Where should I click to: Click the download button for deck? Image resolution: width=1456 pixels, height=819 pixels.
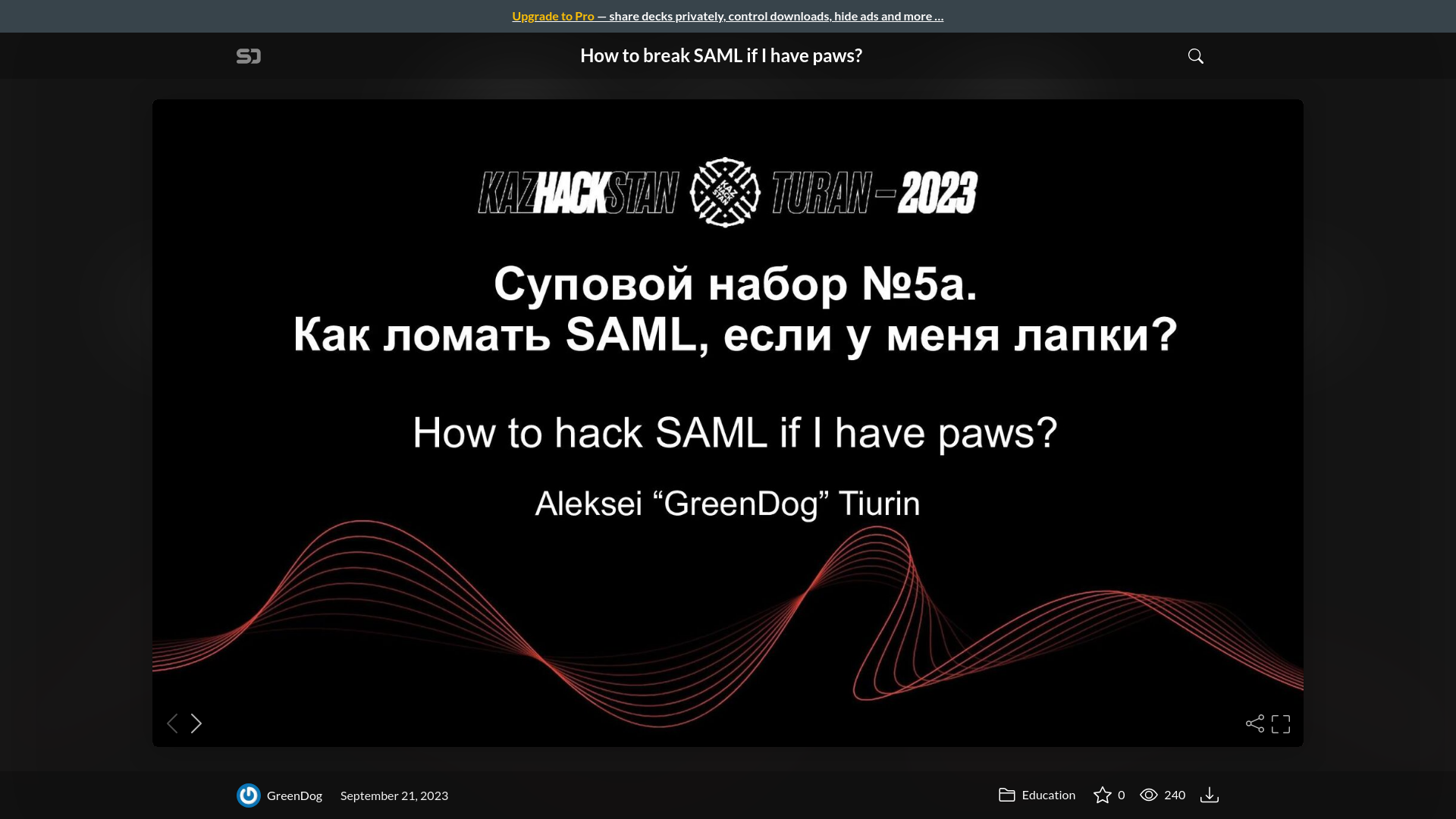(1210, 794)
